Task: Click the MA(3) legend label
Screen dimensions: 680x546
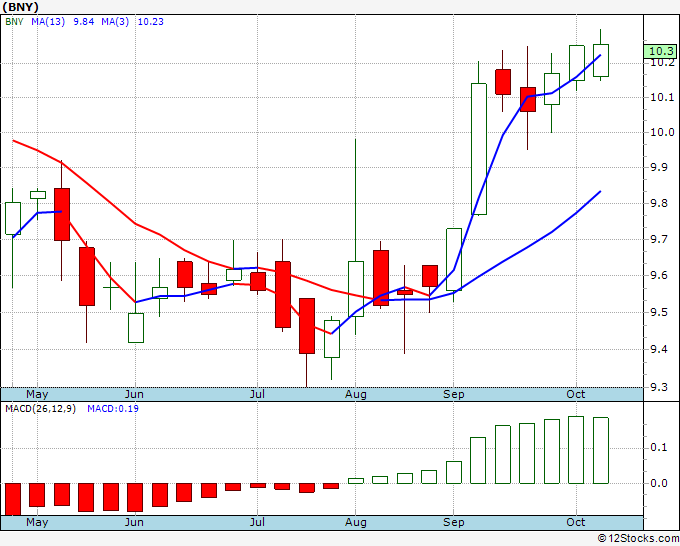Action: [115, 22]
